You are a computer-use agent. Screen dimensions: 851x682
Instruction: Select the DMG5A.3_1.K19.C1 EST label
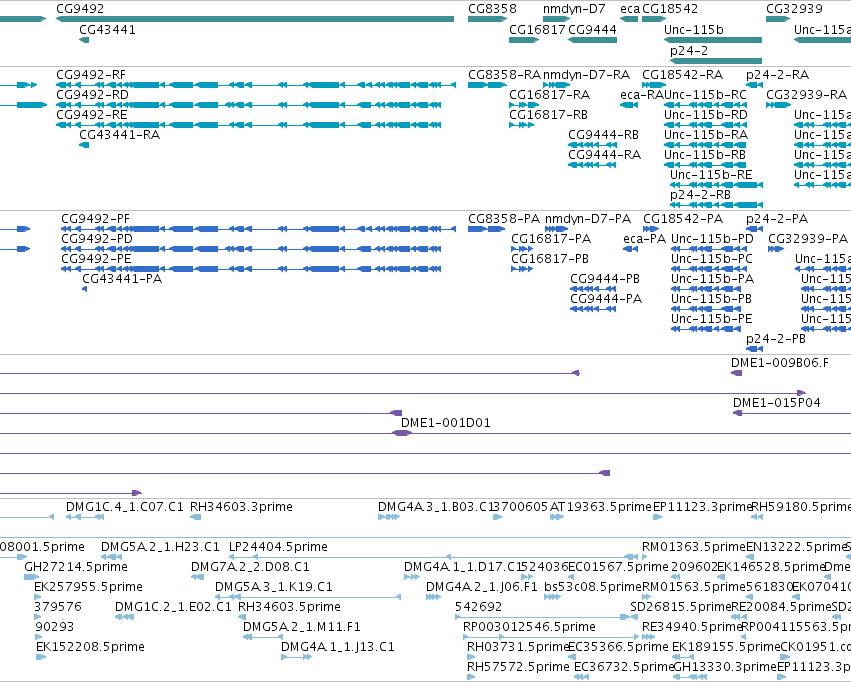274,587
